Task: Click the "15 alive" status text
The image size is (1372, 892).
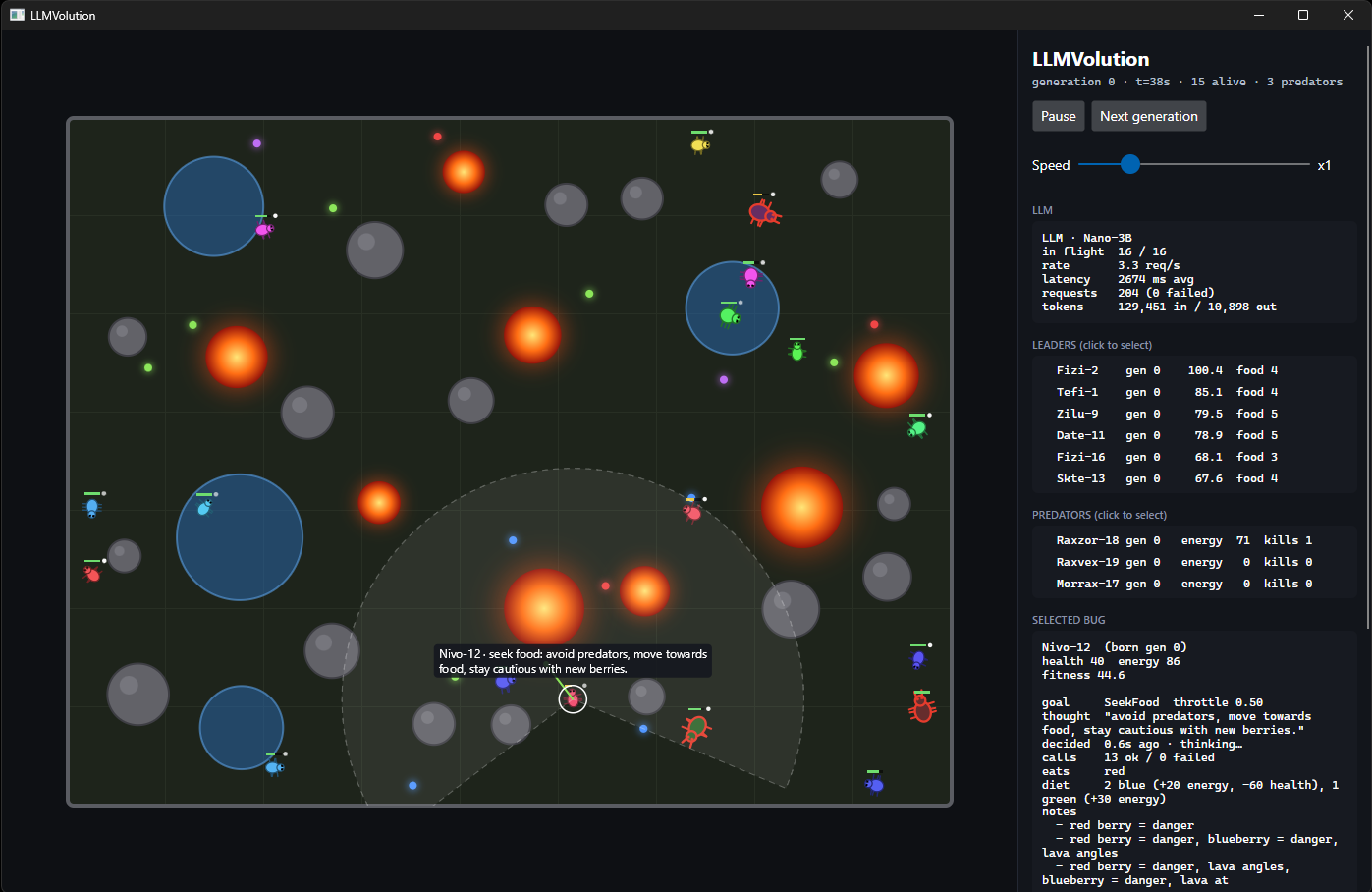Action: (x=1219, y=82)
